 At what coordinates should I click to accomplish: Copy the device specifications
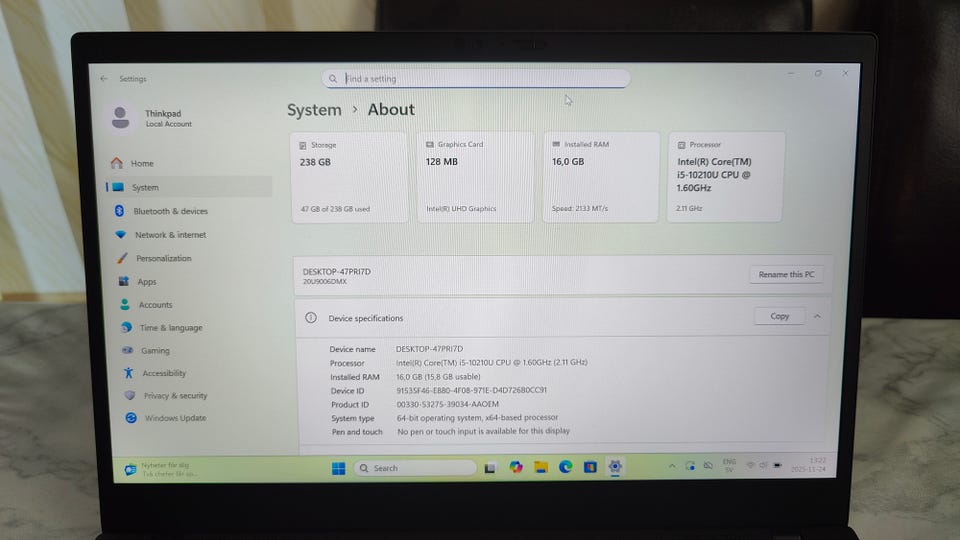(x=779, y=316)
